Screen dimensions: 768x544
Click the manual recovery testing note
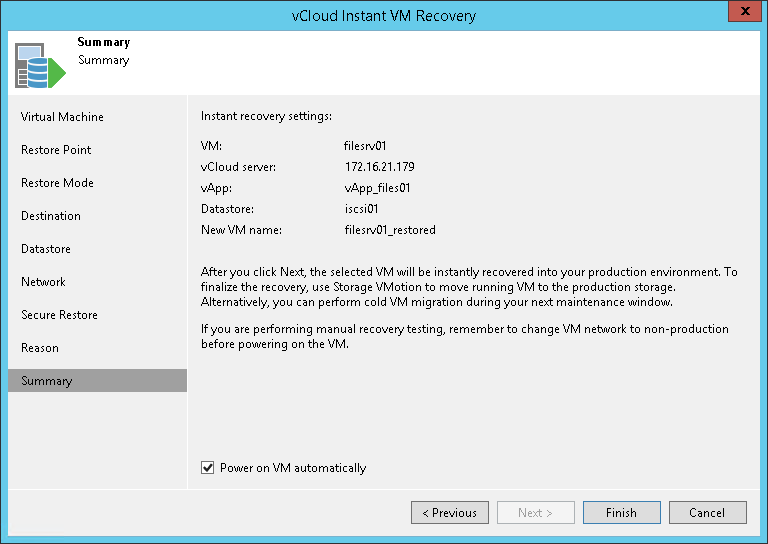tap(465, 336)
